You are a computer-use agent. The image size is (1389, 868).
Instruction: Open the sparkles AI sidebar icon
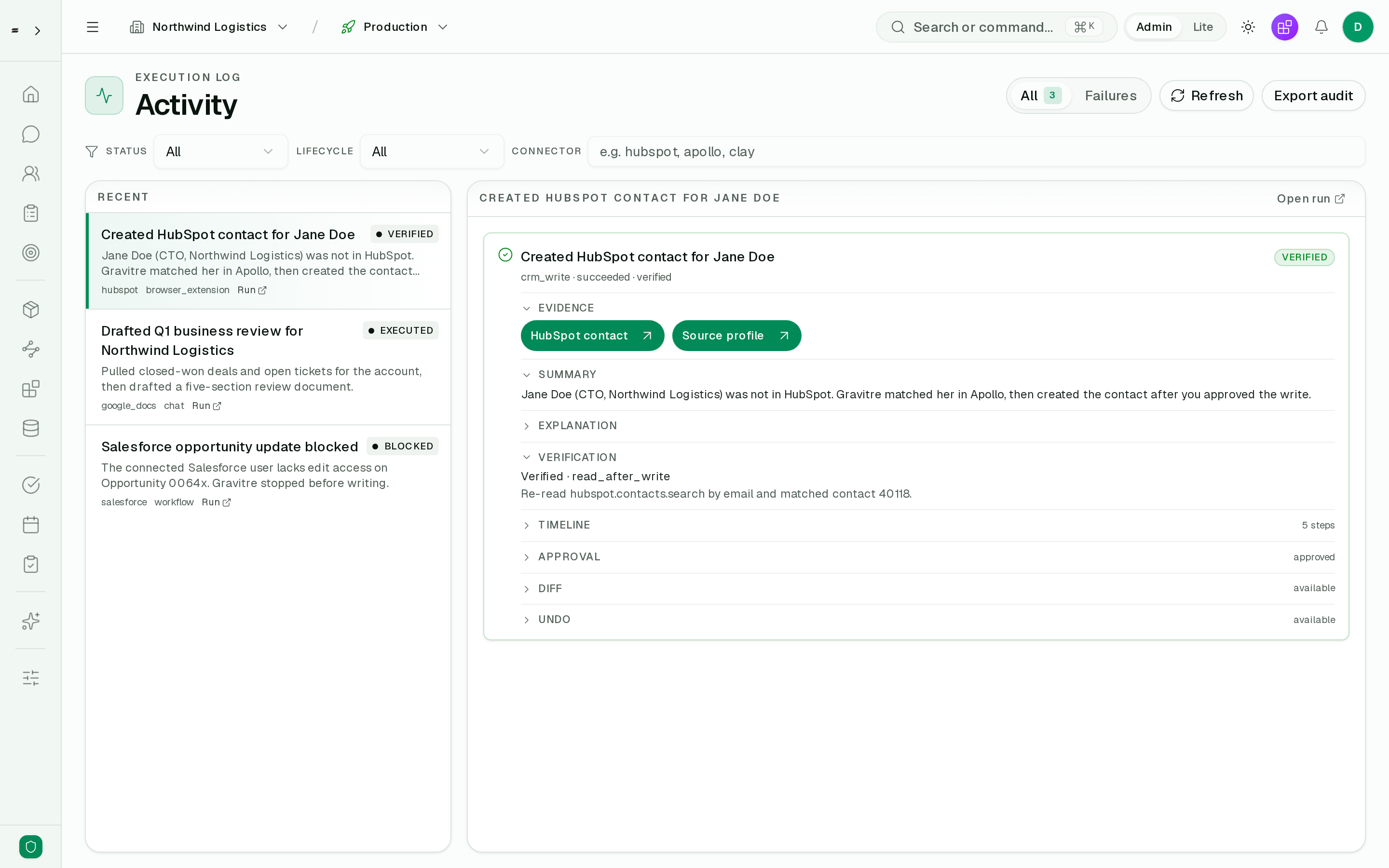coord(30,621)
